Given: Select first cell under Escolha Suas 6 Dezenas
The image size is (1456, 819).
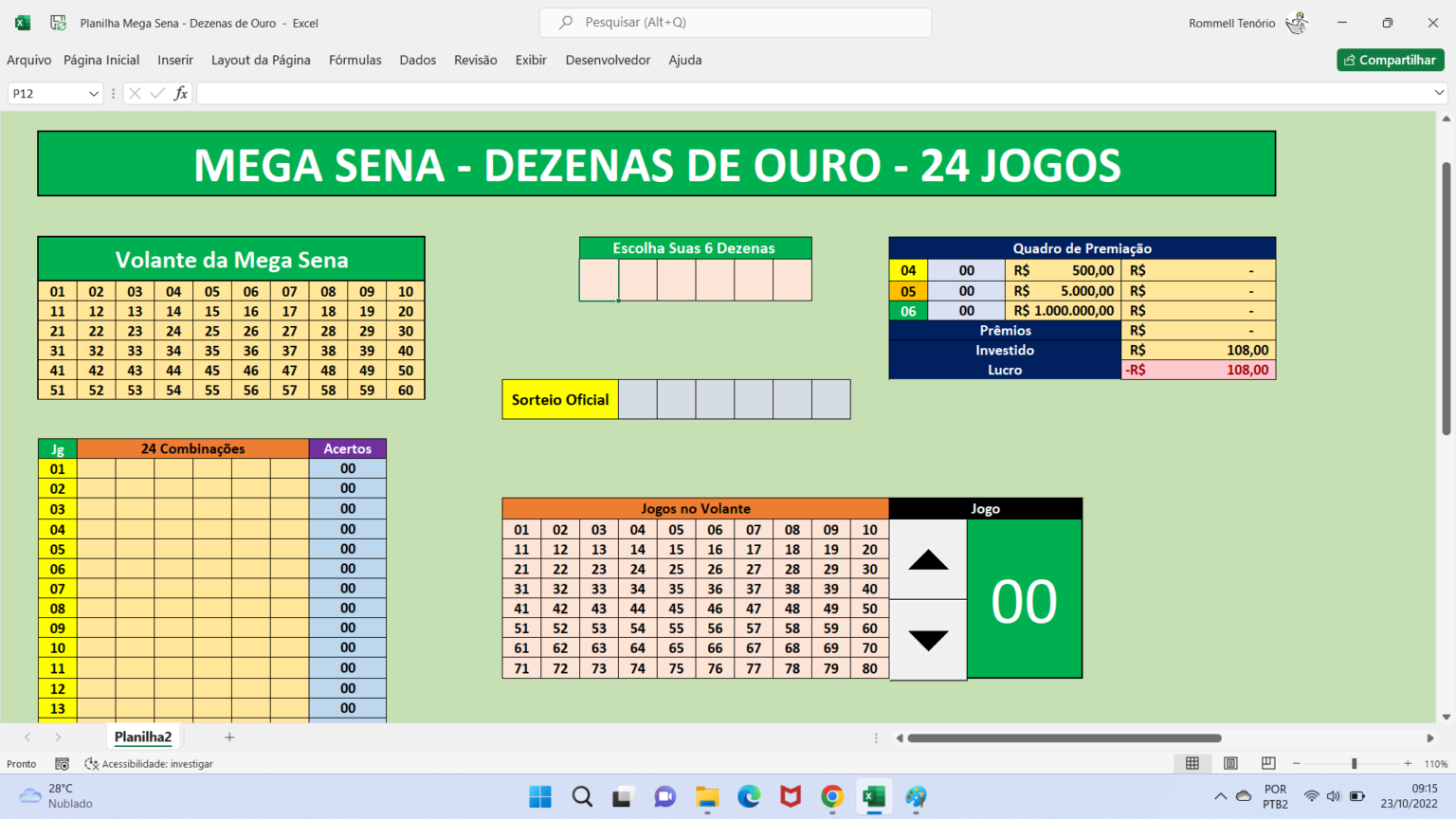Looking at the screenshot, I should pyautogui.click(x=599, y=280).
